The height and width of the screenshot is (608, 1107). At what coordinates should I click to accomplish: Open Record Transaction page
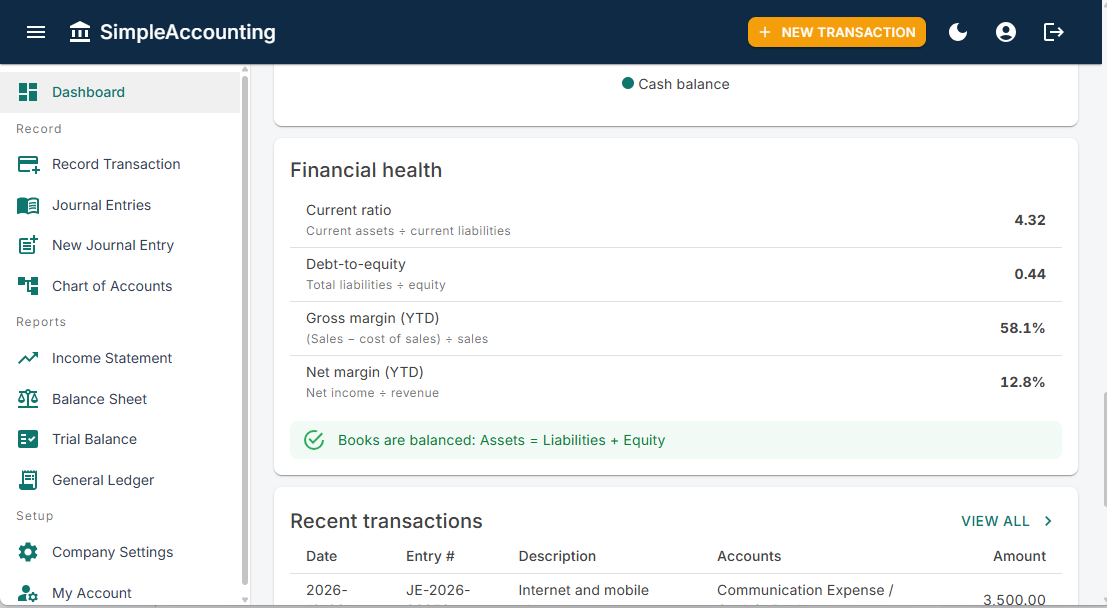pyautogui.click(x=120, y=165)
